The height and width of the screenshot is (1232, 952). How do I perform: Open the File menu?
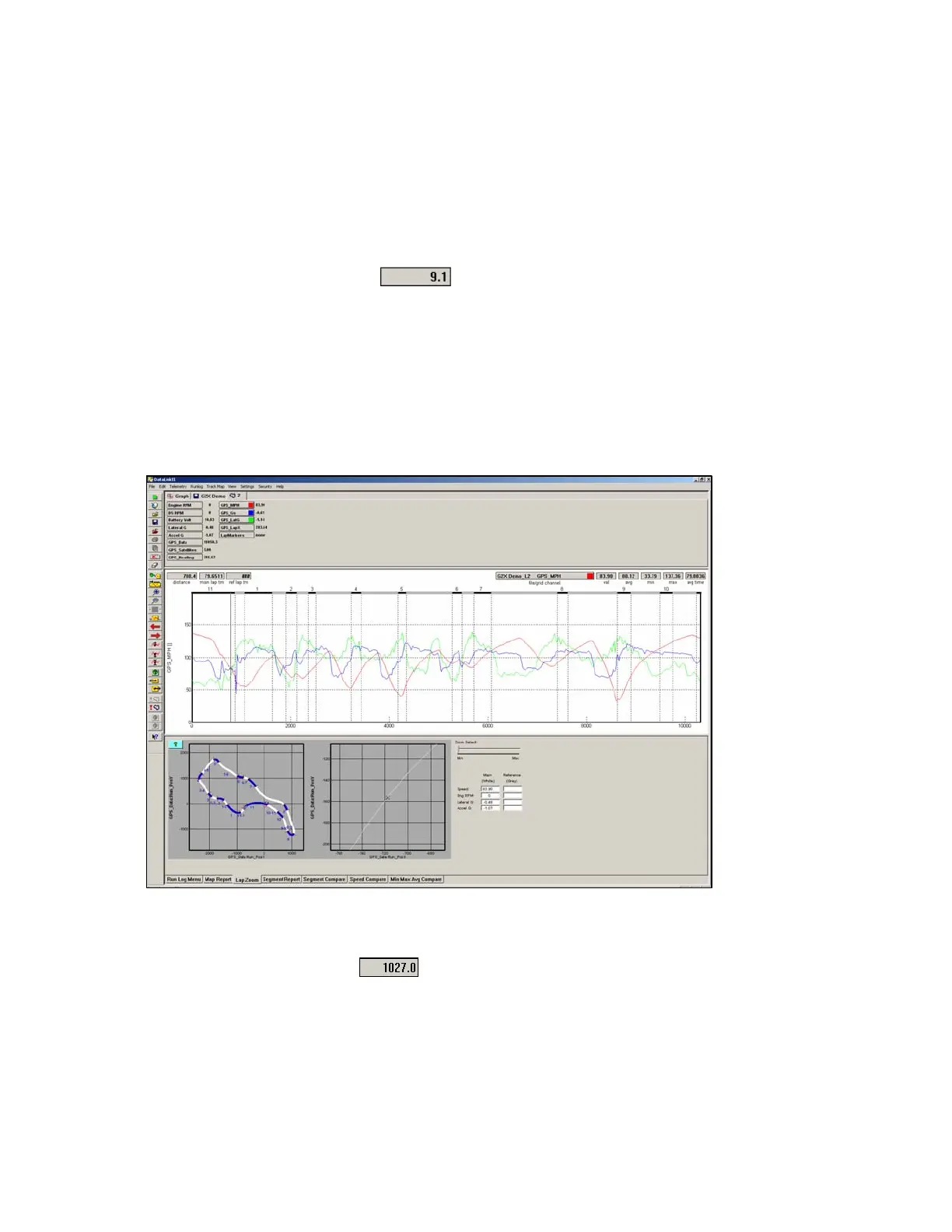(x=152, y=487)
